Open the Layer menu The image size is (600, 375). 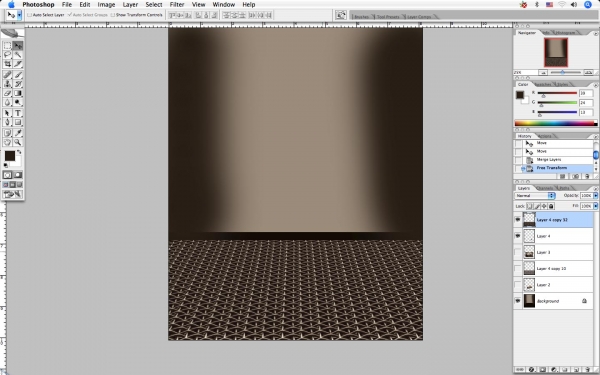[x=130, y=5]
